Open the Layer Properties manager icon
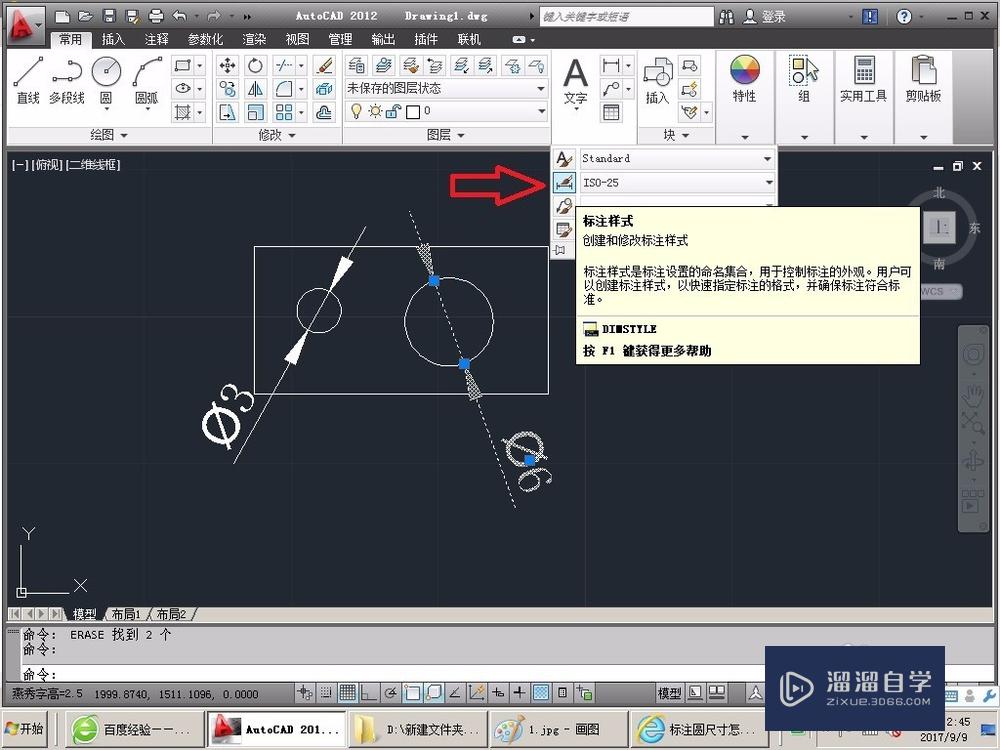1000x750 pixels. [x=356, y=65]
